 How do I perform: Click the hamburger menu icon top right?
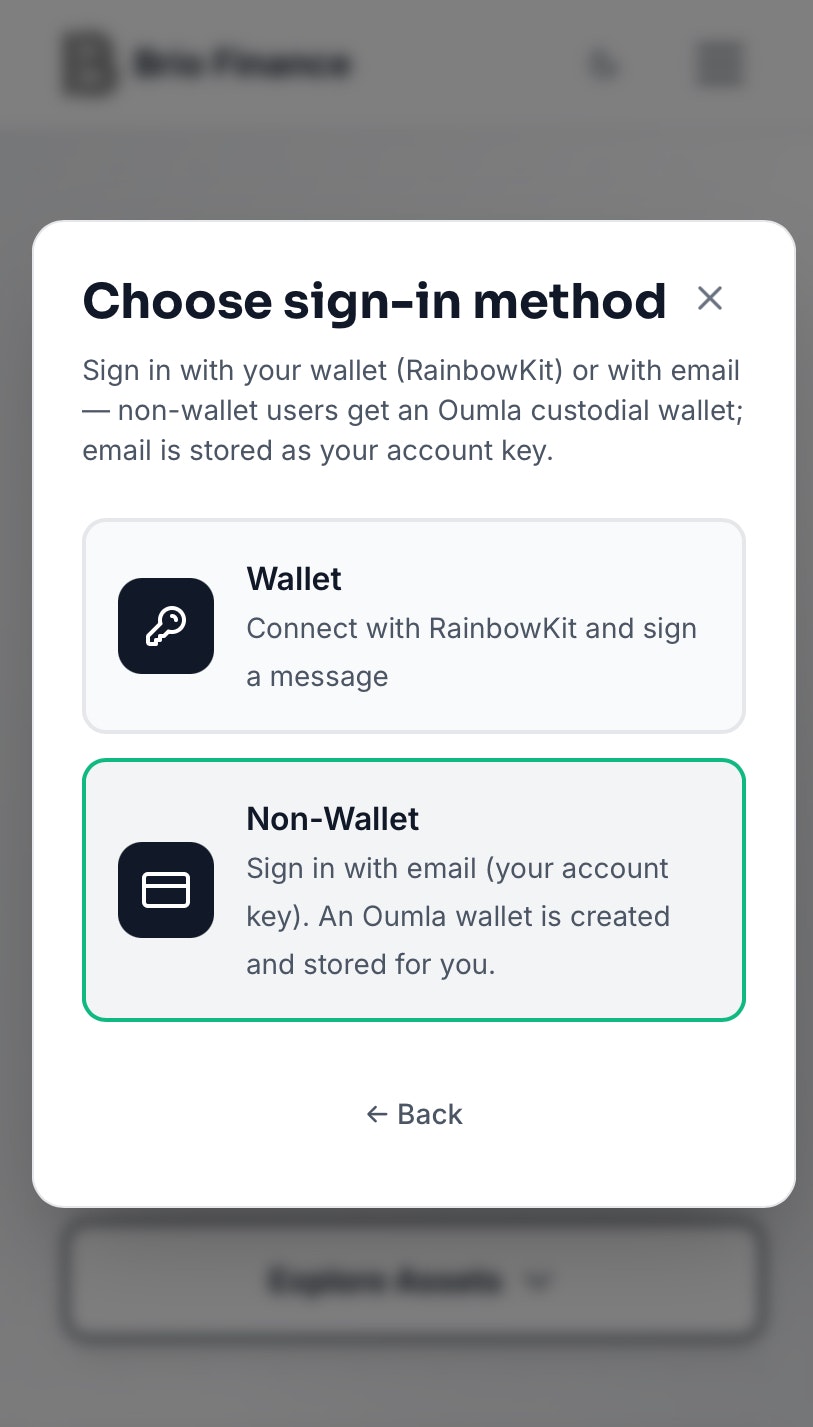(718, 63)
